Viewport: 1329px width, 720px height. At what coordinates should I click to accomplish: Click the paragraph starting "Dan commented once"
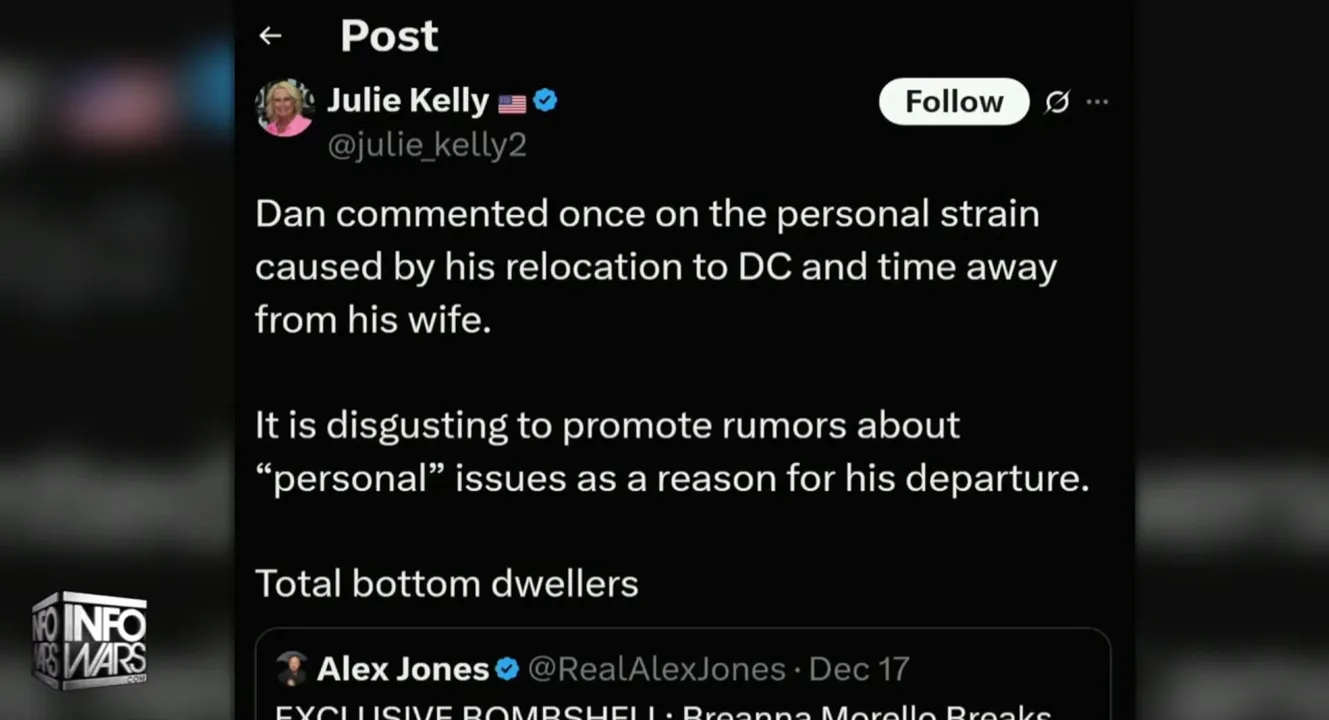coord(655,266)
